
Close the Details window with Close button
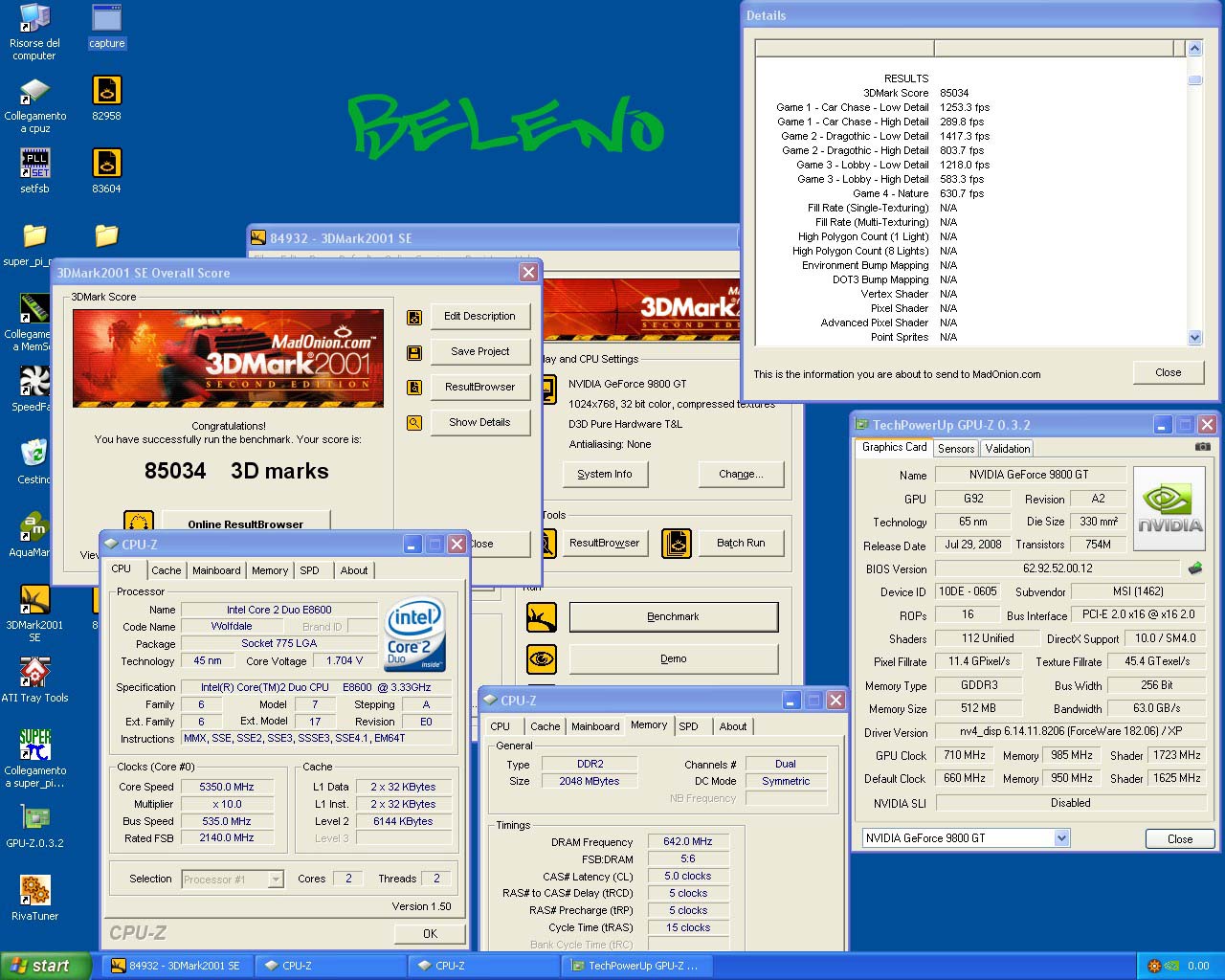point(1168,373)
